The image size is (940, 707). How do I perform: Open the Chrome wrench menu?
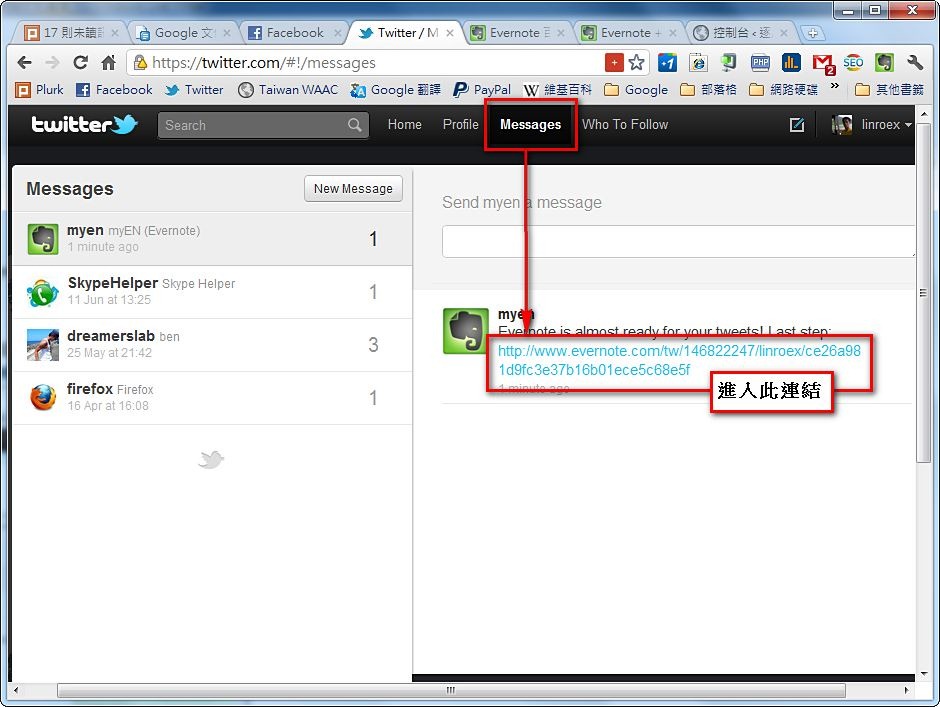[915, 62]
